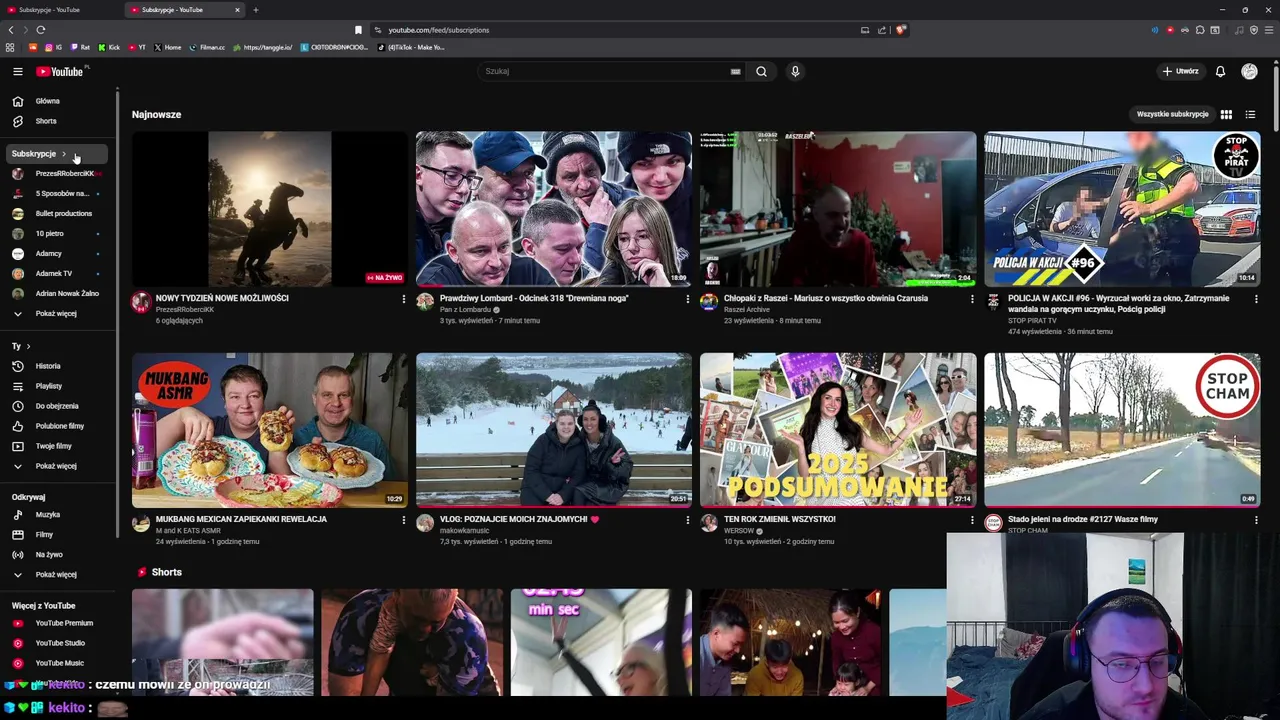Viewport: 1280px width, 720px height.
Task: Open Bullet productions channel in sidebar
Action: click(x=56, y=214)
